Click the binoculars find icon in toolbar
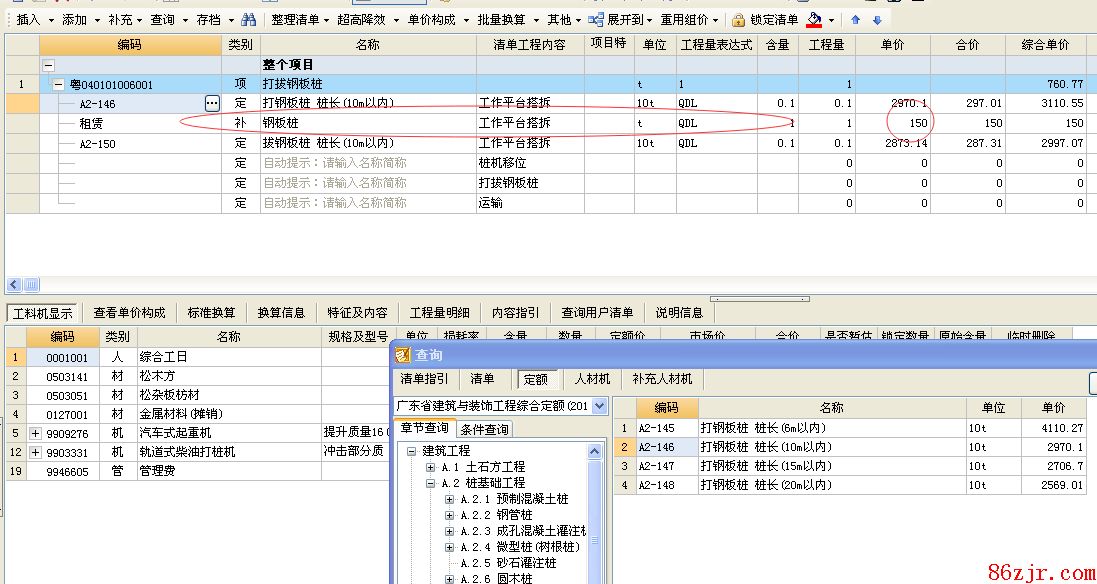The height and width of the screenshot is (584, 1097). pyautogui.click(x=249, y=19)
